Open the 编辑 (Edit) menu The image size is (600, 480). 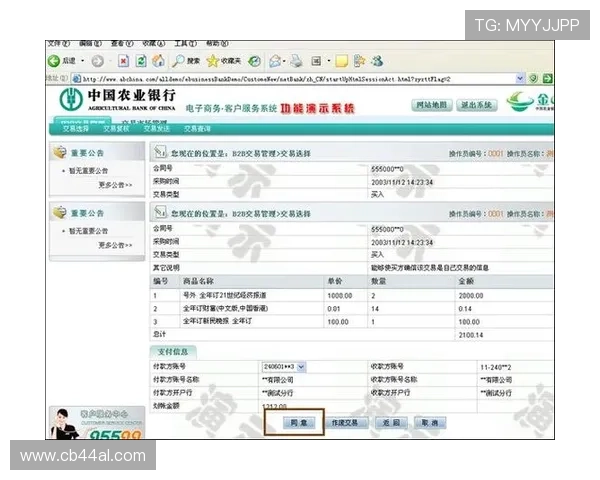90,43
